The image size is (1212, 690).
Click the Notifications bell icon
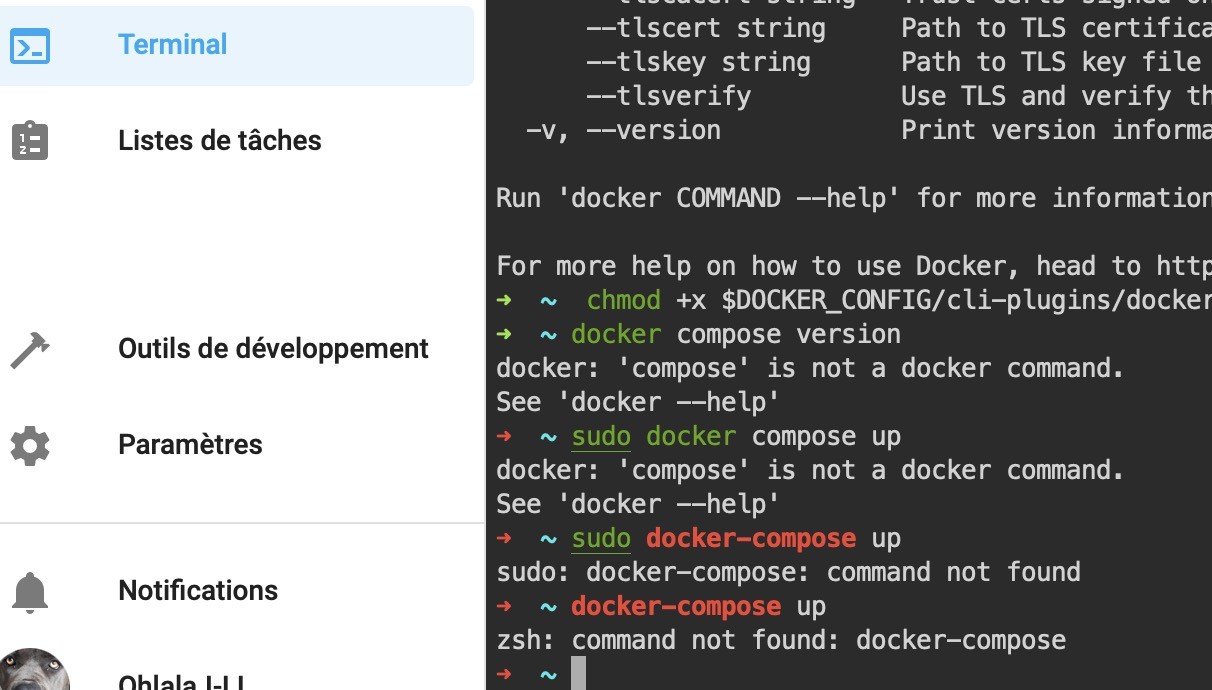30,591
